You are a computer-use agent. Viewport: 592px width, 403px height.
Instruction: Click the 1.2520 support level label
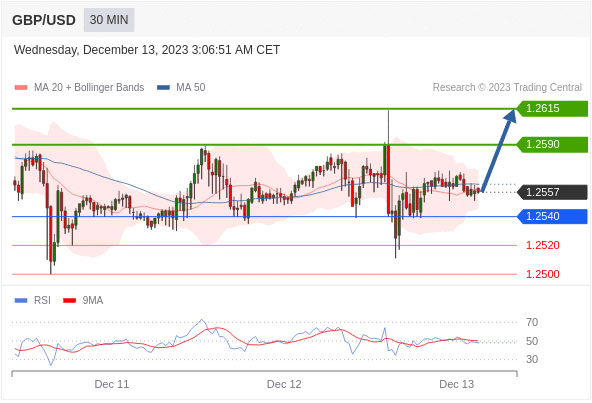(543, 246)
